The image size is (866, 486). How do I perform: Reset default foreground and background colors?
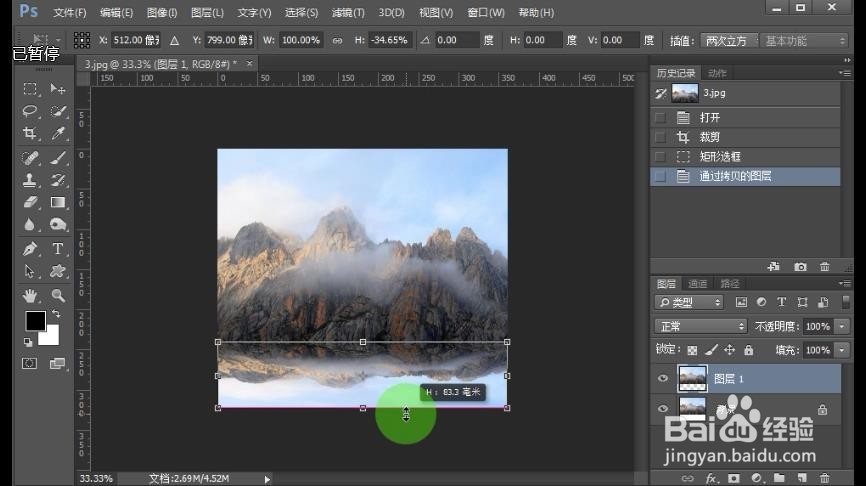click(x=28, y=342)
